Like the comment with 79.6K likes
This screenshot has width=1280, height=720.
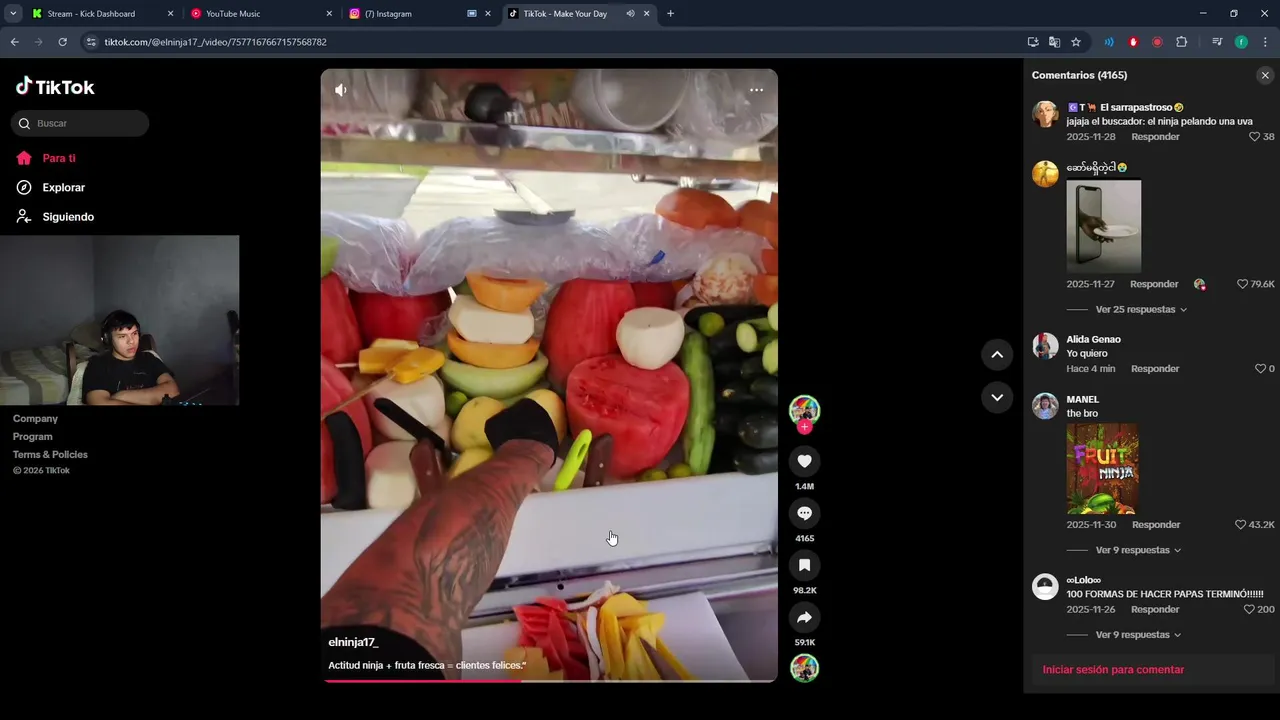[x=1243, y=284]
